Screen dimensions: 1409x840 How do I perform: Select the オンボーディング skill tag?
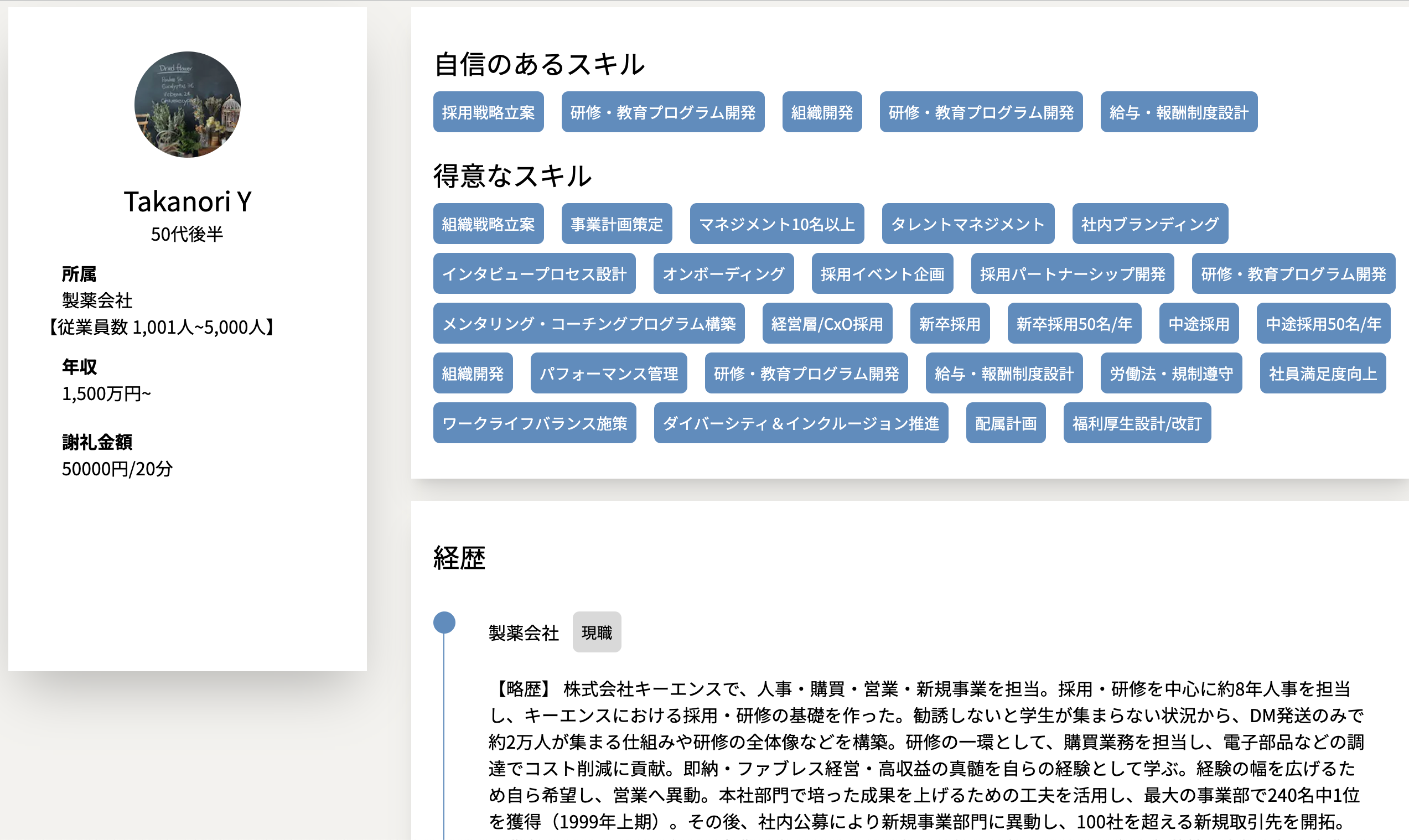(x=723, y=274)
